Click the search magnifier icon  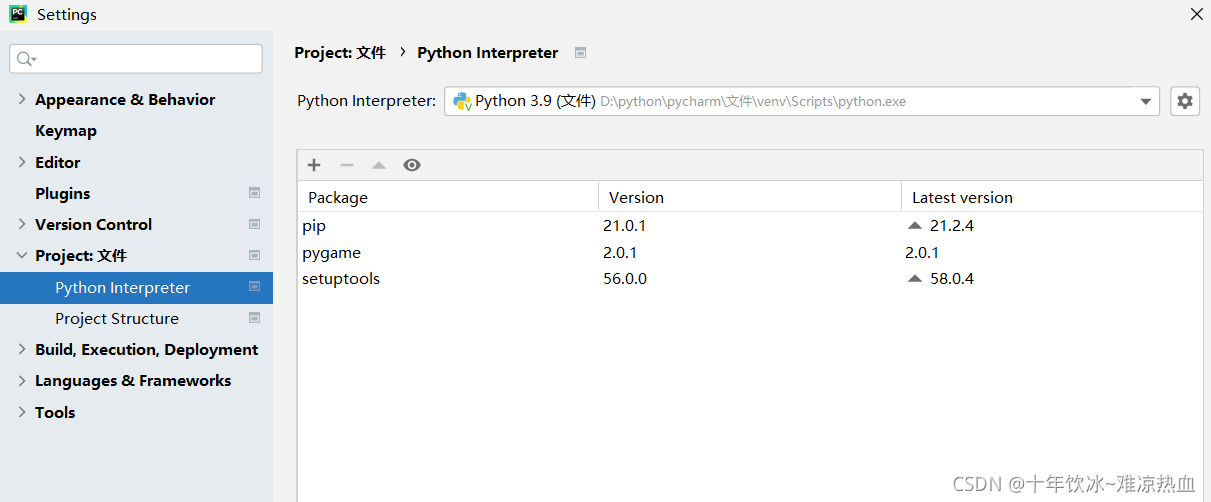pyautogui.click(x=26, y=59)
